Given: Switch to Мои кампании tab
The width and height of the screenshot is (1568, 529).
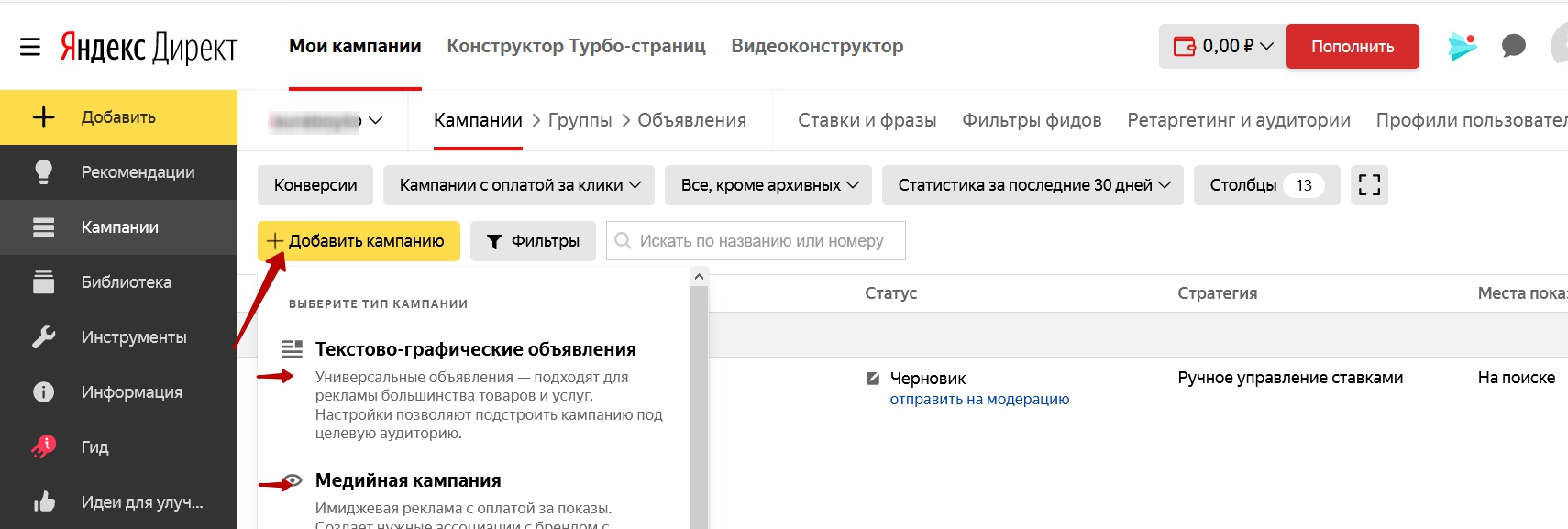Looking at the screenshot, I should tap(355, 46).
